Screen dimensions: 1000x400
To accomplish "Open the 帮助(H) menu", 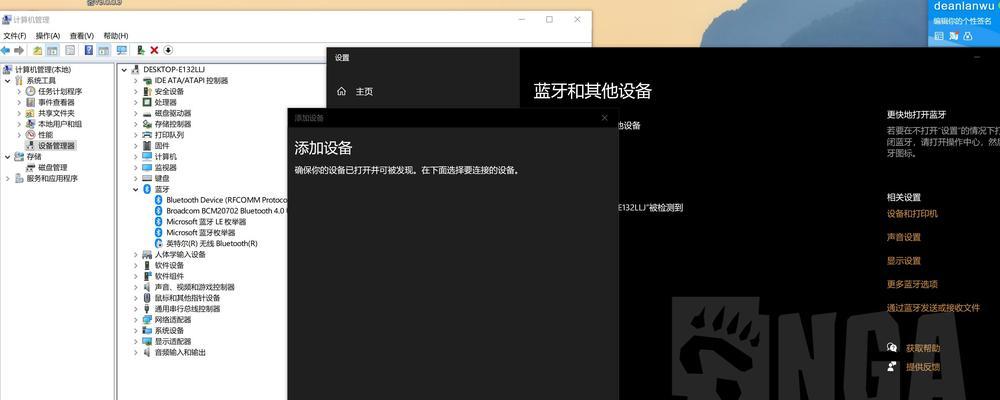I will point(115,36).
